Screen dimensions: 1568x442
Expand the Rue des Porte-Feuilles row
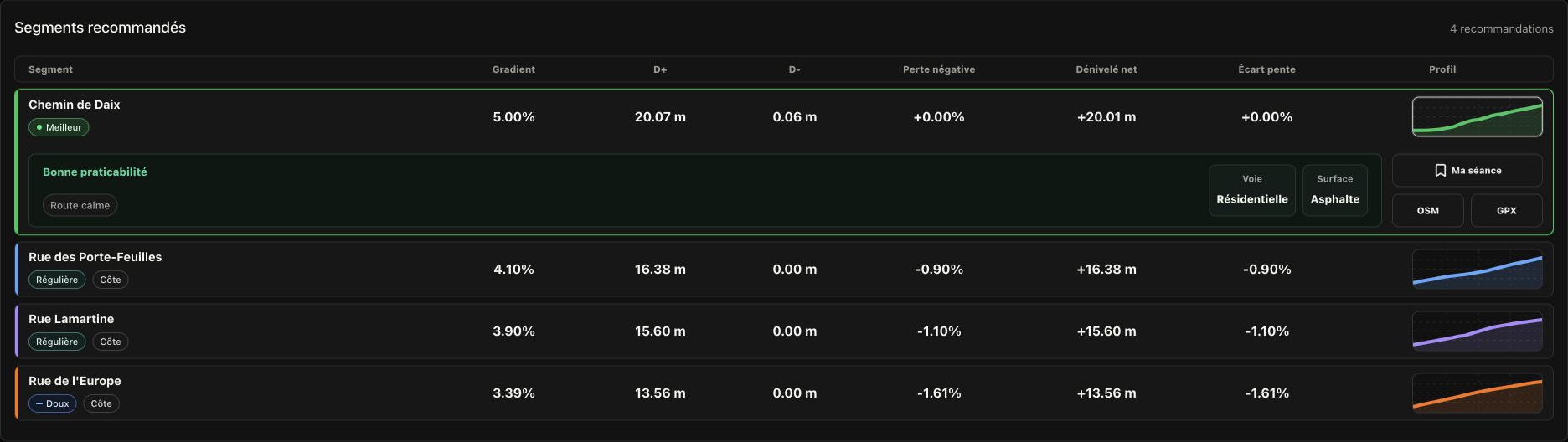click(x=784, y=270)
